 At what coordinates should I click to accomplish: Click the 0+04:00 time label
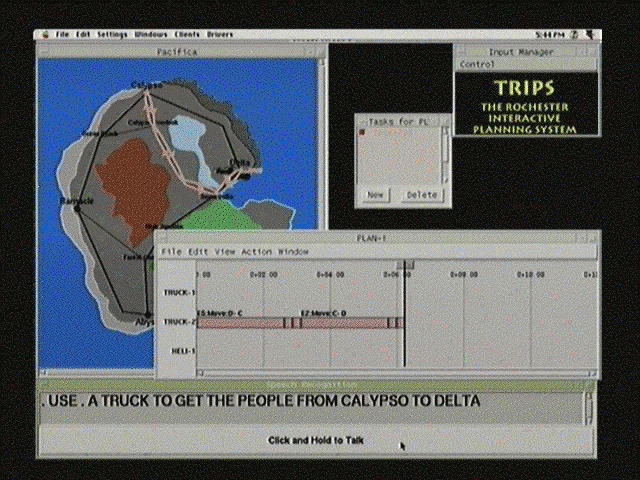pyautogui.click(x=330, y=275)
